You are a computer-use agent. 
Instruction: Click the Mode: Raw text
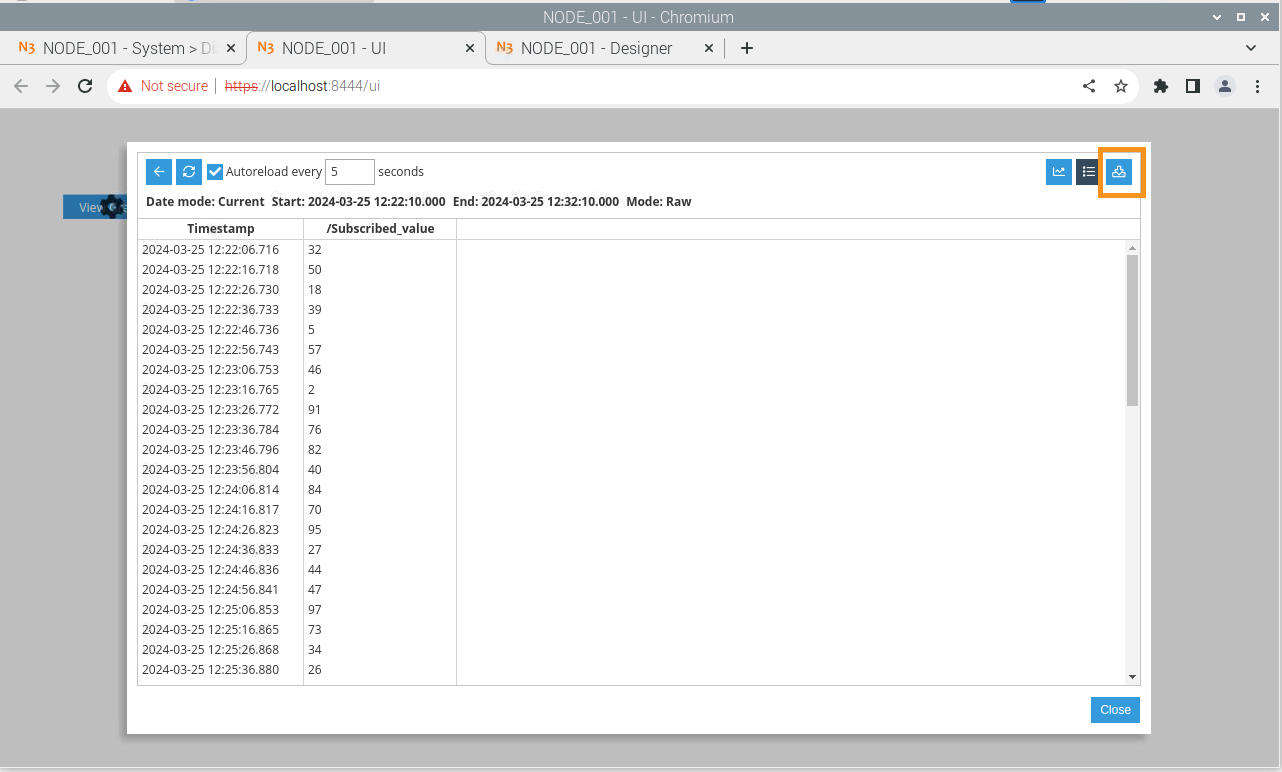[x=658, y=201]
